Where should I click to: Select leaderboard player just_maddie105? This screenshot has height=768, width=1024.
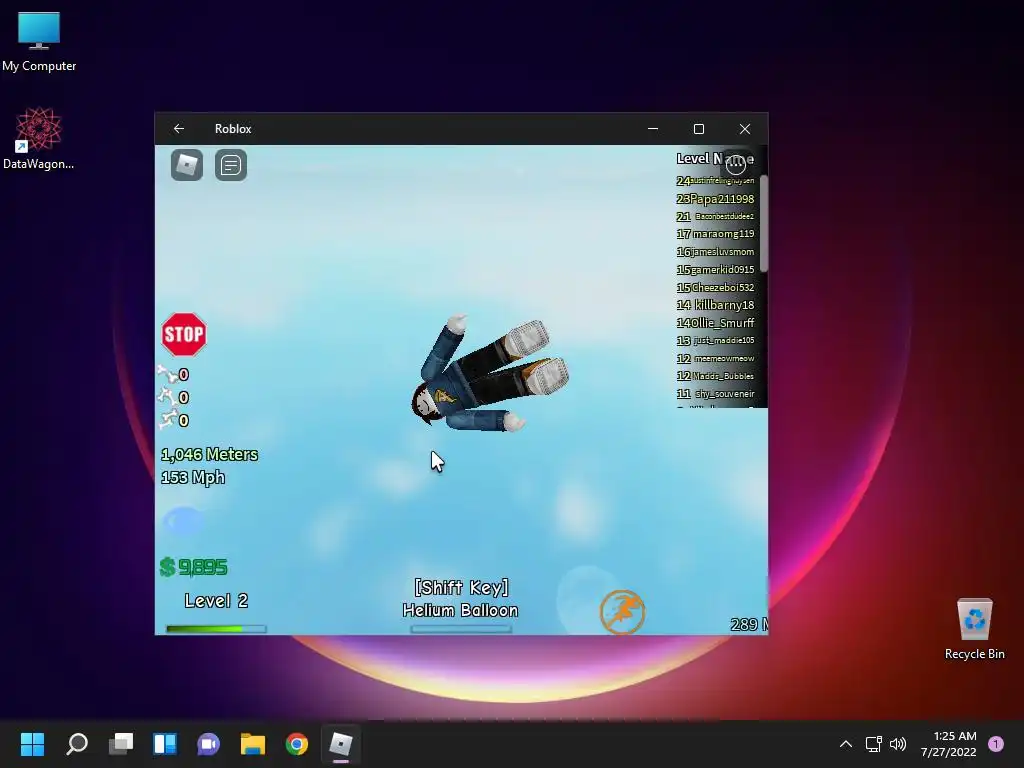(724, 340)
